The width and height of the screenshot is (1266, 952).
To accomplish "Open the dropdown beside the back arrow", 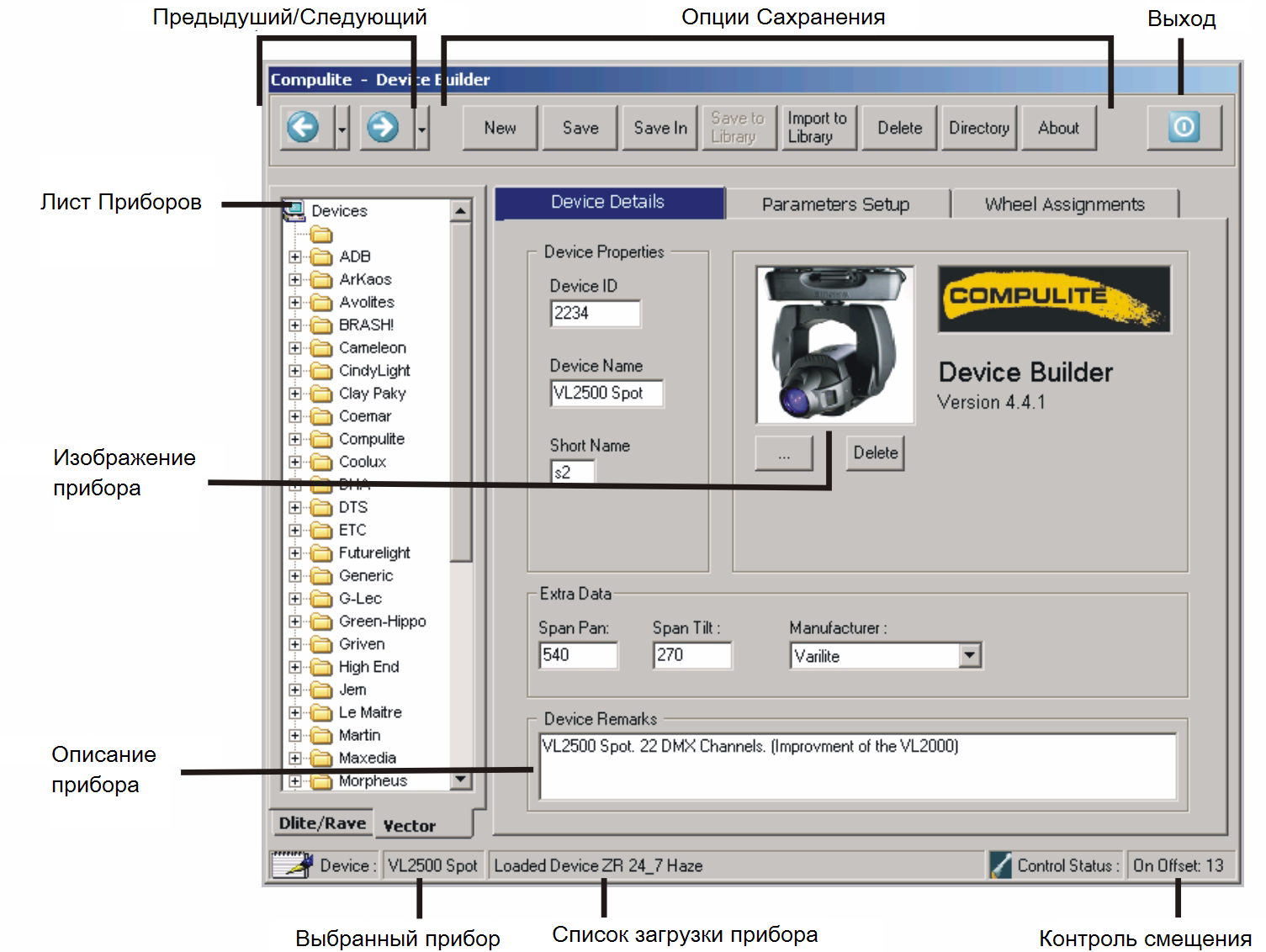I will pyautogui.click(x=342, y=129).
